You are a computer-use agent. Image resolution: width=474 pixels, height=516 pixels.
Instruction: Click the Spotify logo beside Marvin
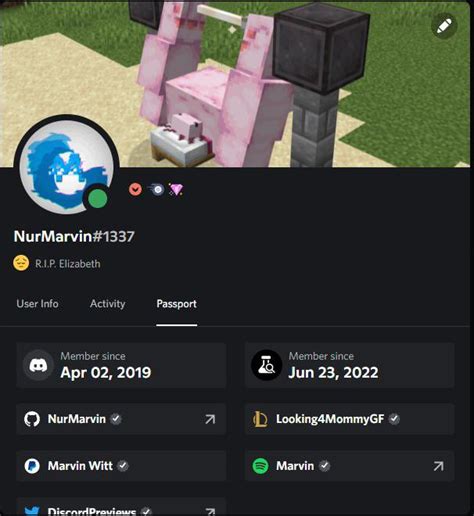pyautogui.click(x=260, y=466)
